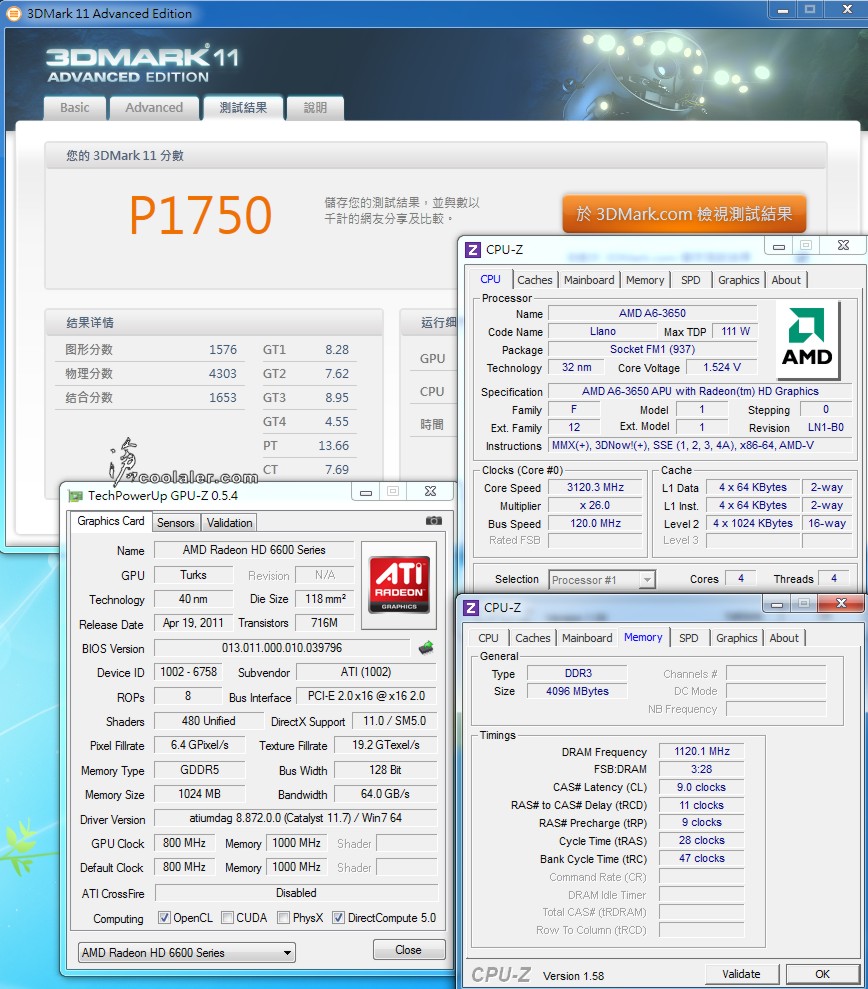
Task: Click the ATI Radeon graphics logo
Action: click(x=399, y=586)
